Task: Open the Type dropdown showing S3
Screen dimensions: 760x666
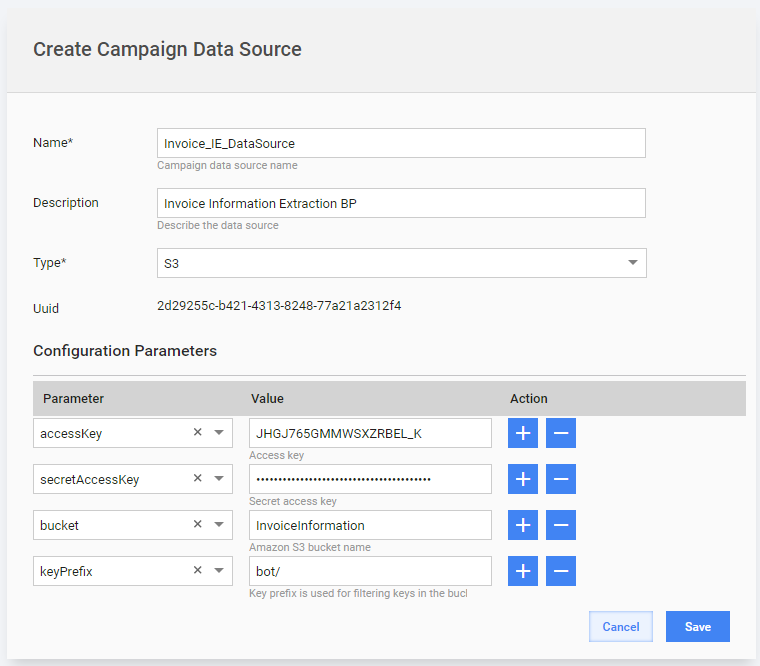Action: (x=401, y=263)
